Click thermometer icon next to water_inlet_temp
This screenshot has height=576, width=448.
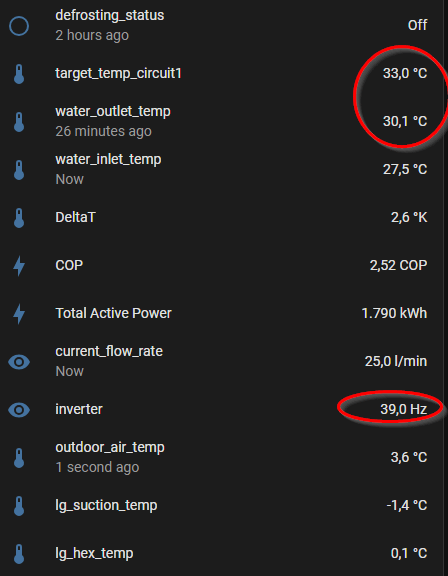coord(19,170)
